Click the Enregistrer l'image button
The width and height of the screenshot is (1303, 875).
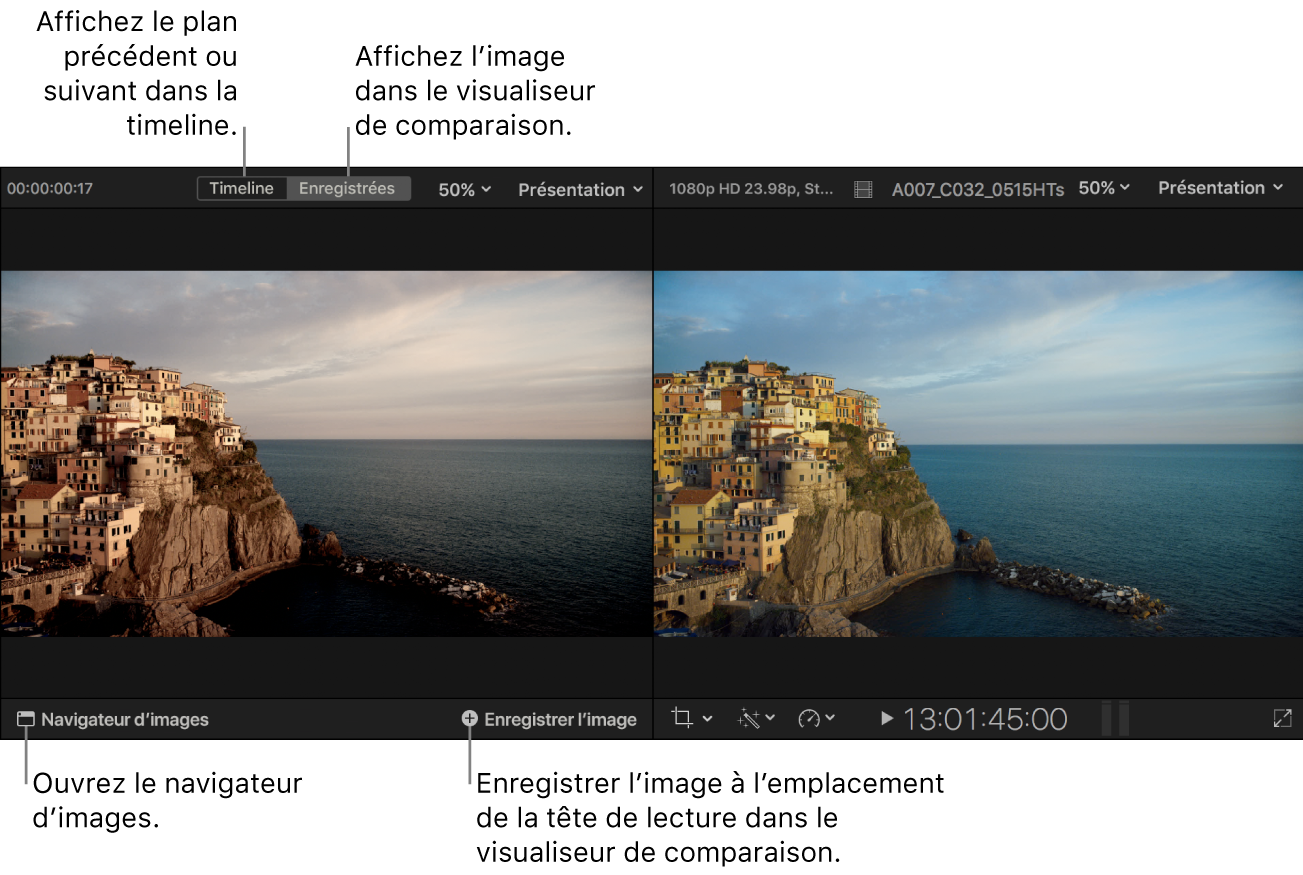pos(560,719)
